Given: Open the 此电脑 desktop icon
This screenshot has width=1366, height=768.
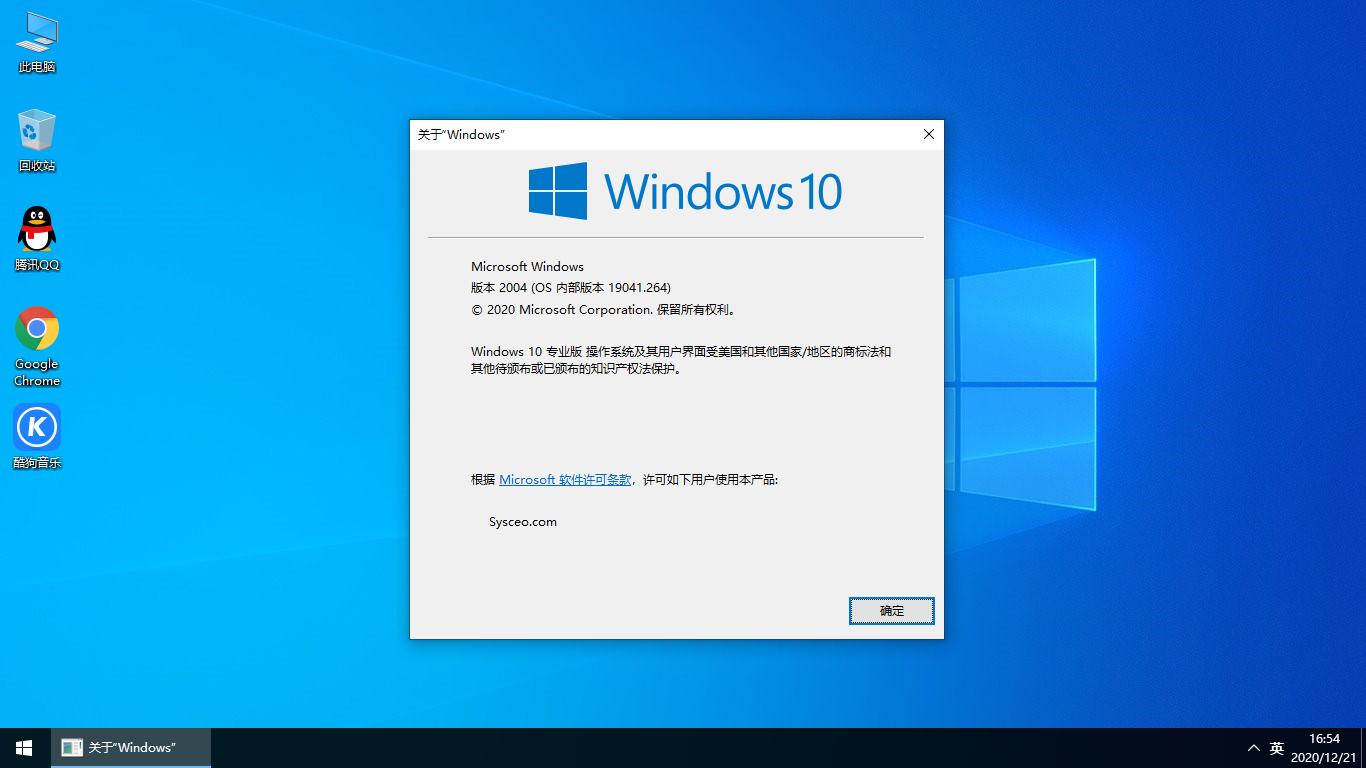Looking at the screenshot, I should click(x=37, y=43).
